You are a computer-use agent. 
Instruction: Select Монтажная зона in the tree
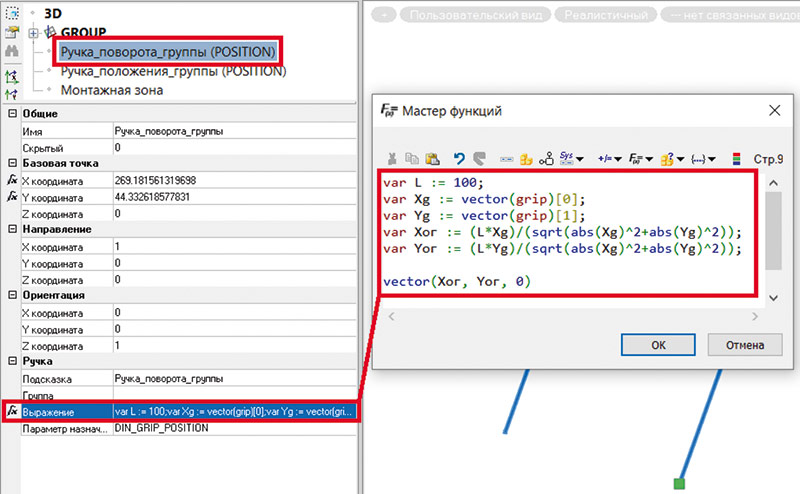pos(112,90)
